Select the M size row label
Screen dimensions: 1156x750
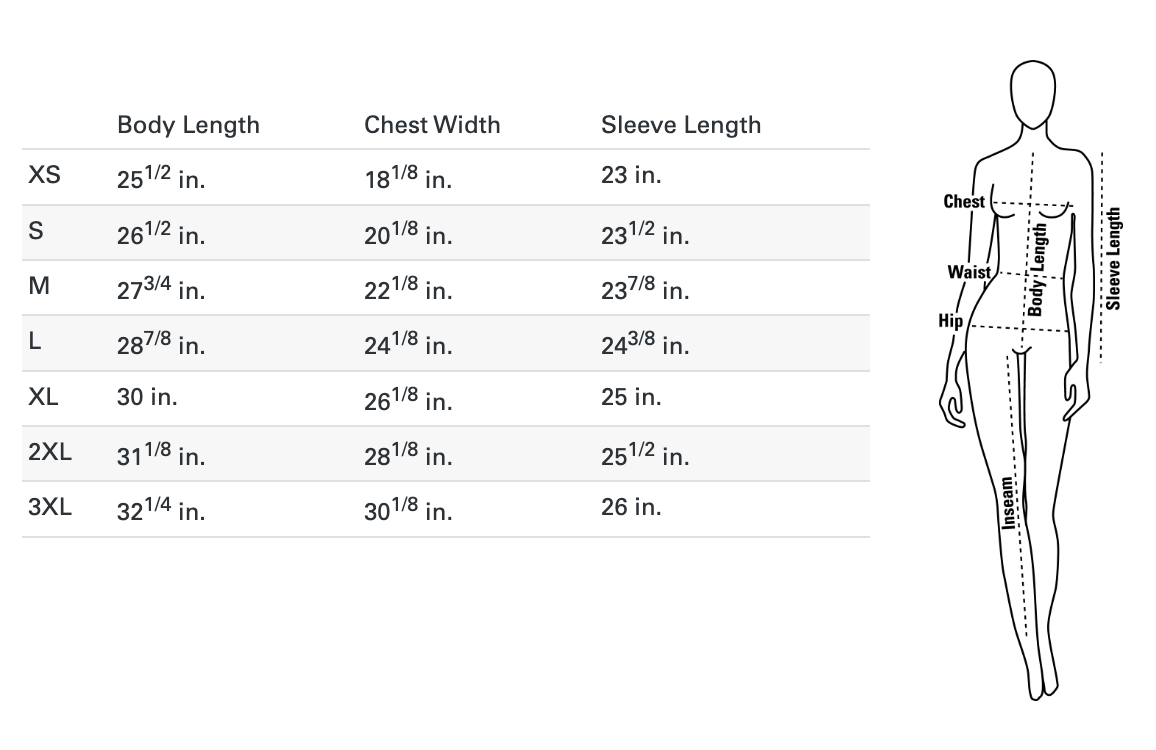click(39, 286)
